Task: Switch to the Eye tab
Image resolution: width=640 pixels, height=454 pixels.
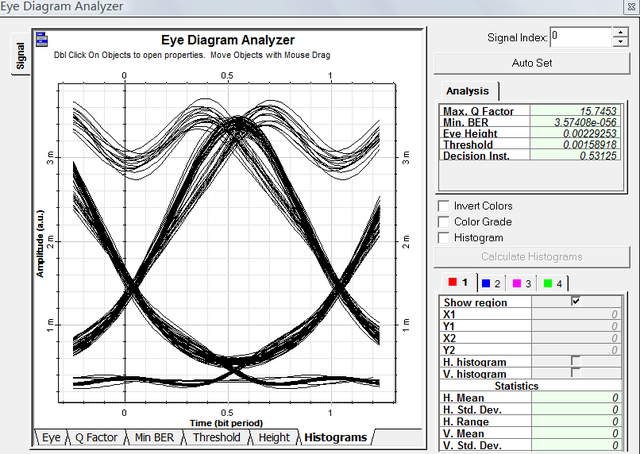Action: 51,437
